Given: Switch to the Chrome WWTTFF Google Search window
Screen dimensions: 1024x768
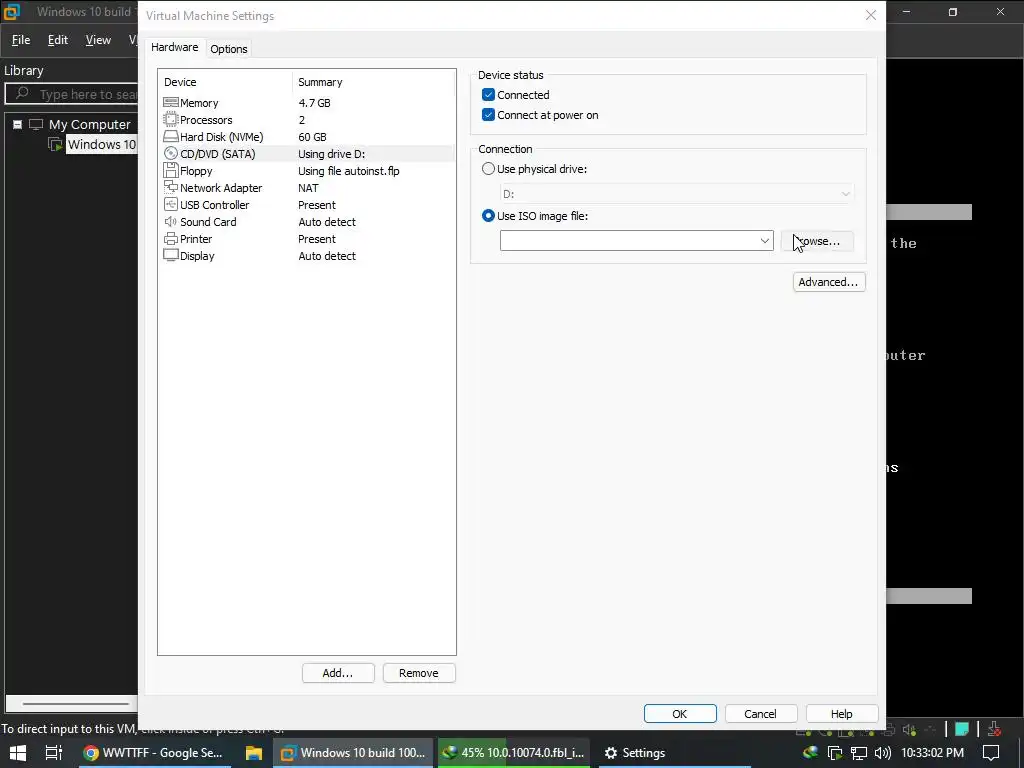Looking at the screenshot, I should click(153, 752).
